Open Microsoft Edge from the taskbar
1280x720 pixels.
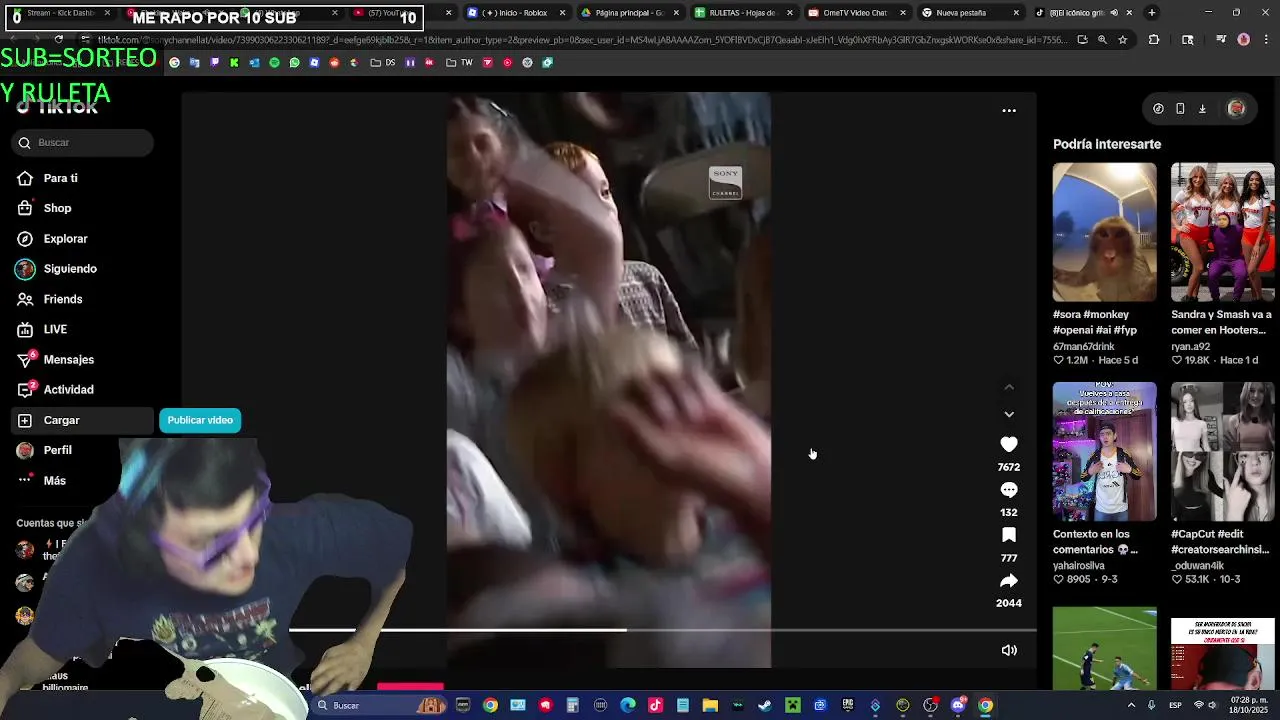(x=628, y=706)
